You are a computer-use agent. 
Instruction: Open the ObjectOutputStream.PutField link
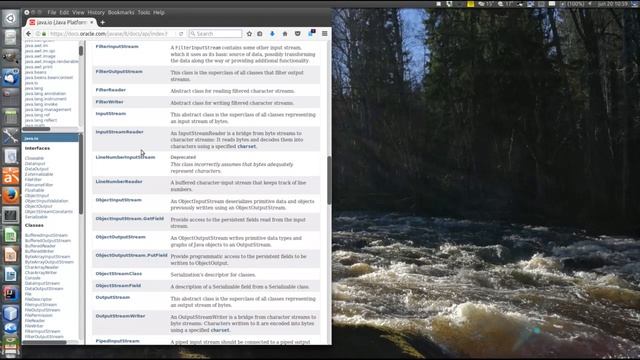pyautogui.click(x=131, y=256)
